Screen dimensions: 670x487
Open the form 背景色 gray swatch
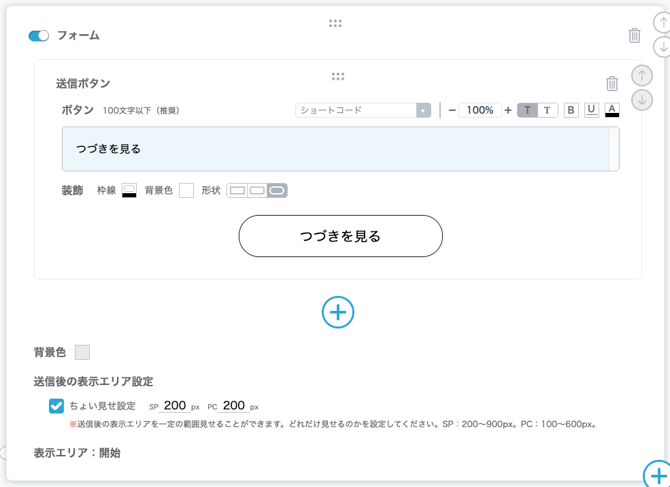click(82, 352)
